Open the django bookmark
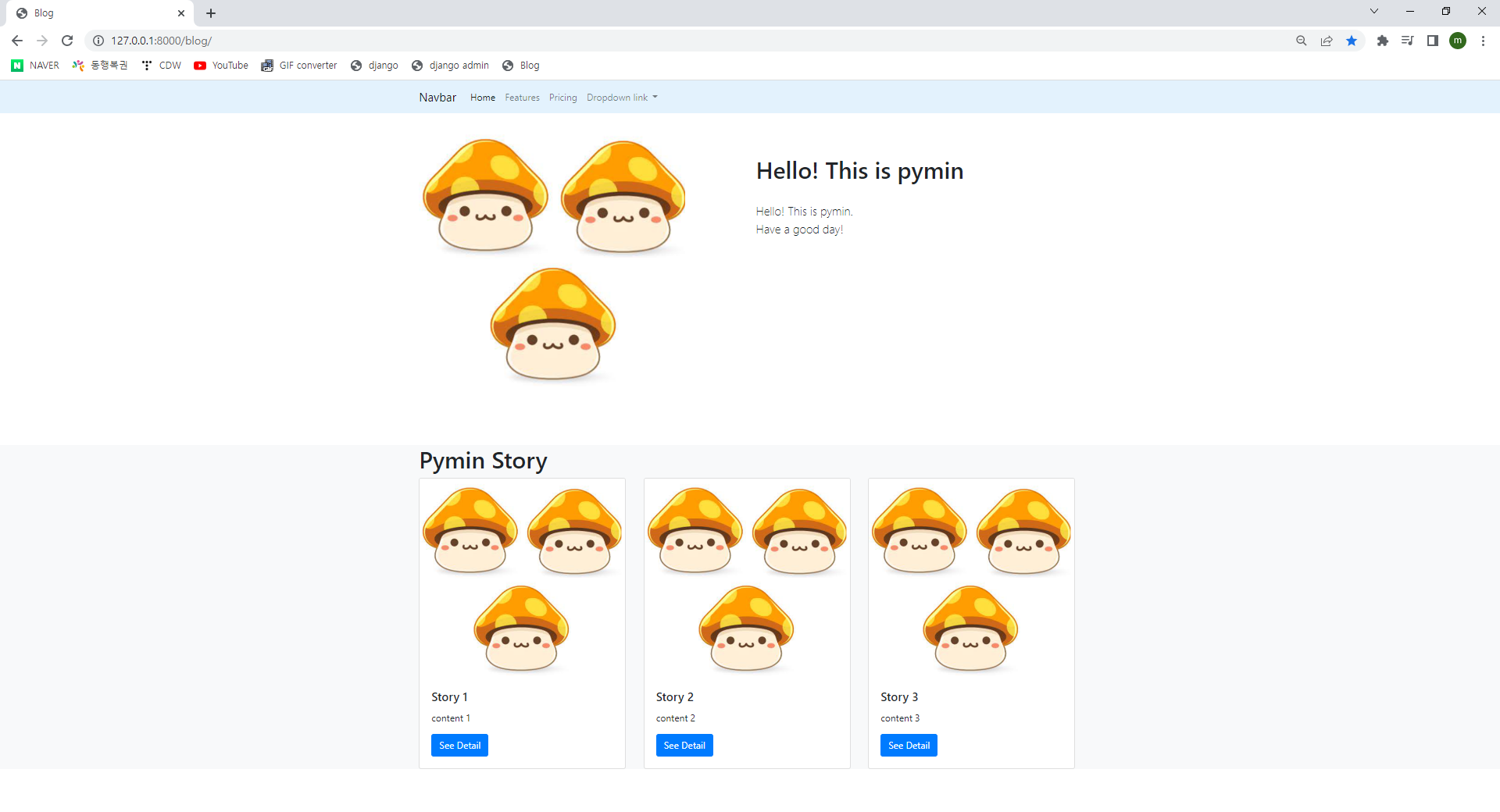This screenshot has width=1500, height=812. click(374, 66)
